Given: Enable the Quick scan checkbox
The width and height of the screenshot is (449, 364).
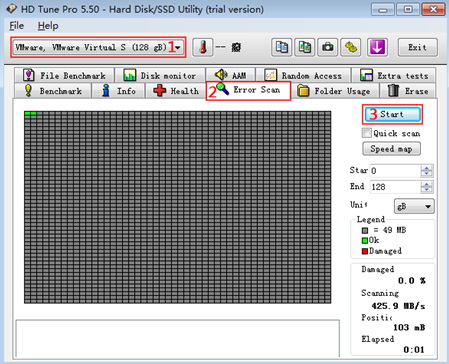Looking at the screenshot, I should [x=366, y=133].
